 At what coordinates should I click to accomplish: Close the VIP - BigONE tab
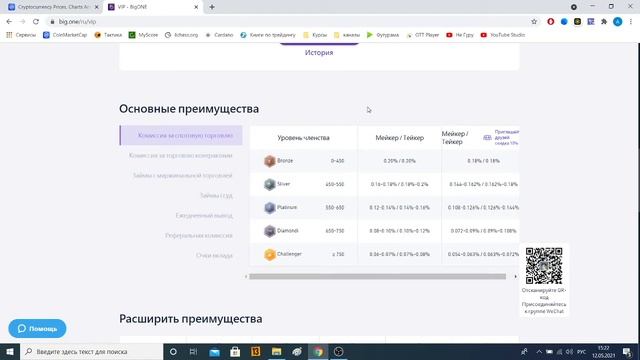coord(196,7)
